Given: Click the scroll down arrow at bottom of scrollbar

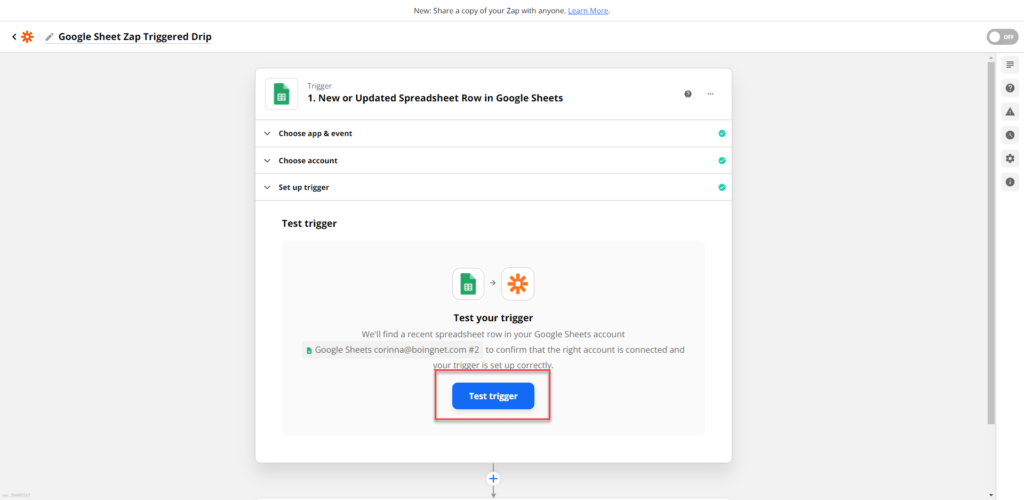Looking at the screenshot, I should pos(991,495).
